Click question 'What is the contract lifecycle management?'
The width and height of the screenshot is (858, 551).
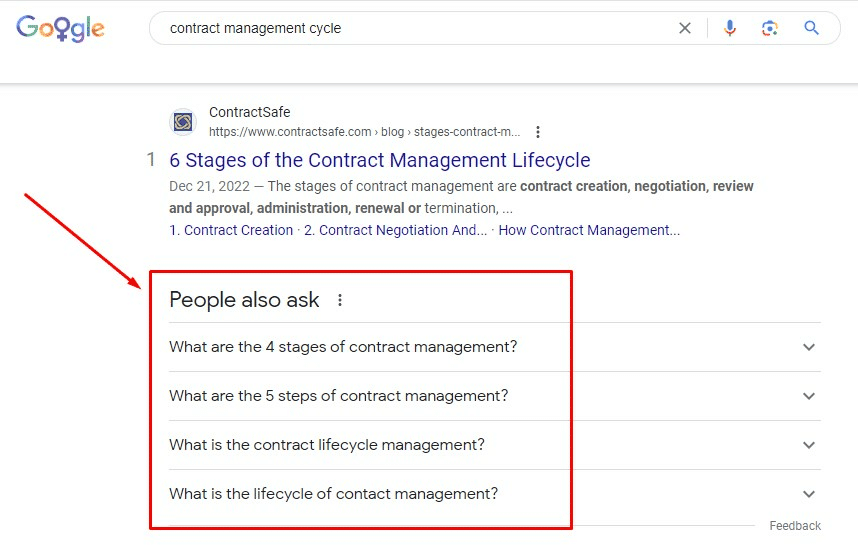coord(327,445)
